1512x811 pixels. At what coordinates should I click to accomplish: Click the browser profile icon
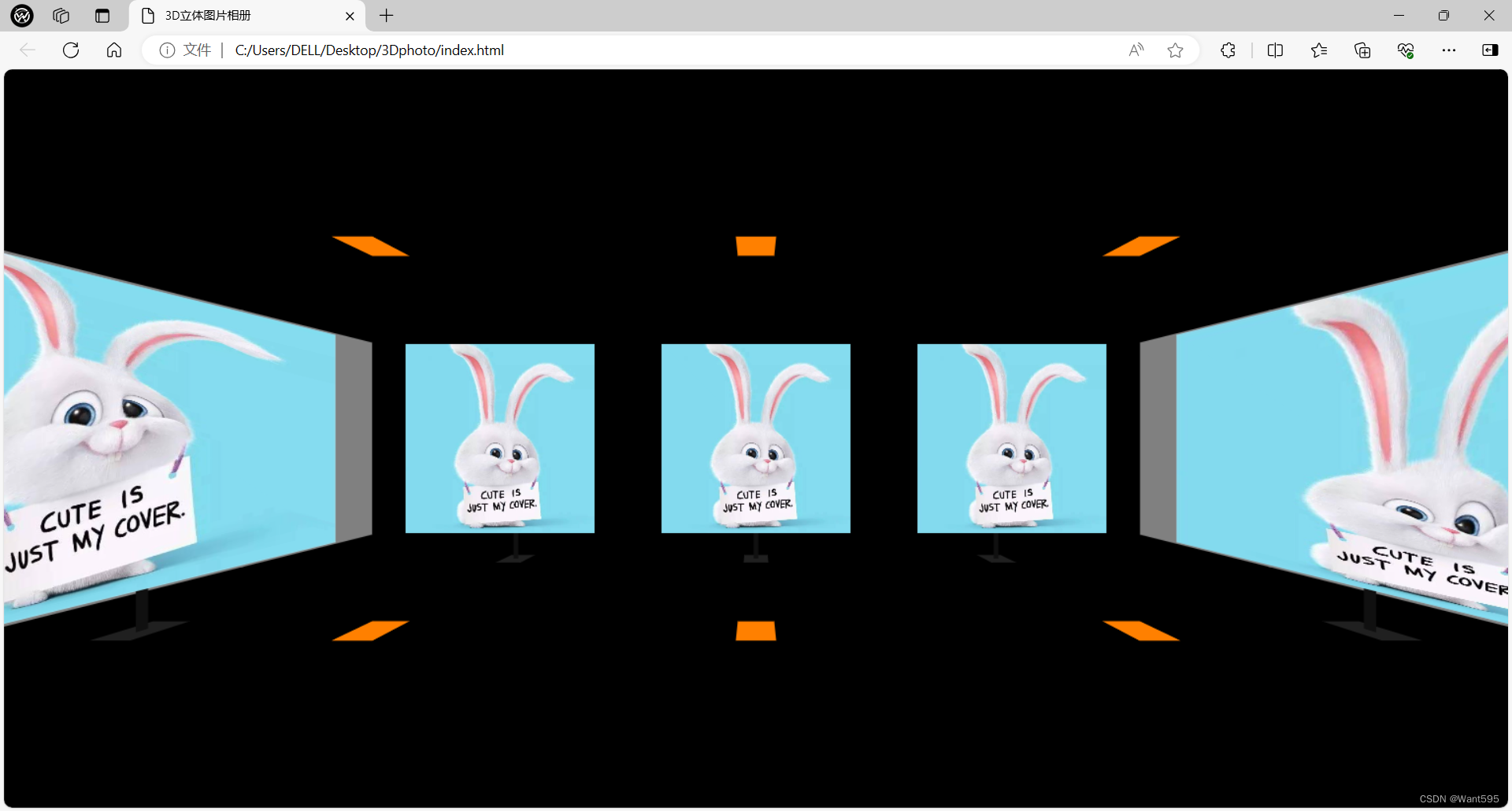pos(22,15)
